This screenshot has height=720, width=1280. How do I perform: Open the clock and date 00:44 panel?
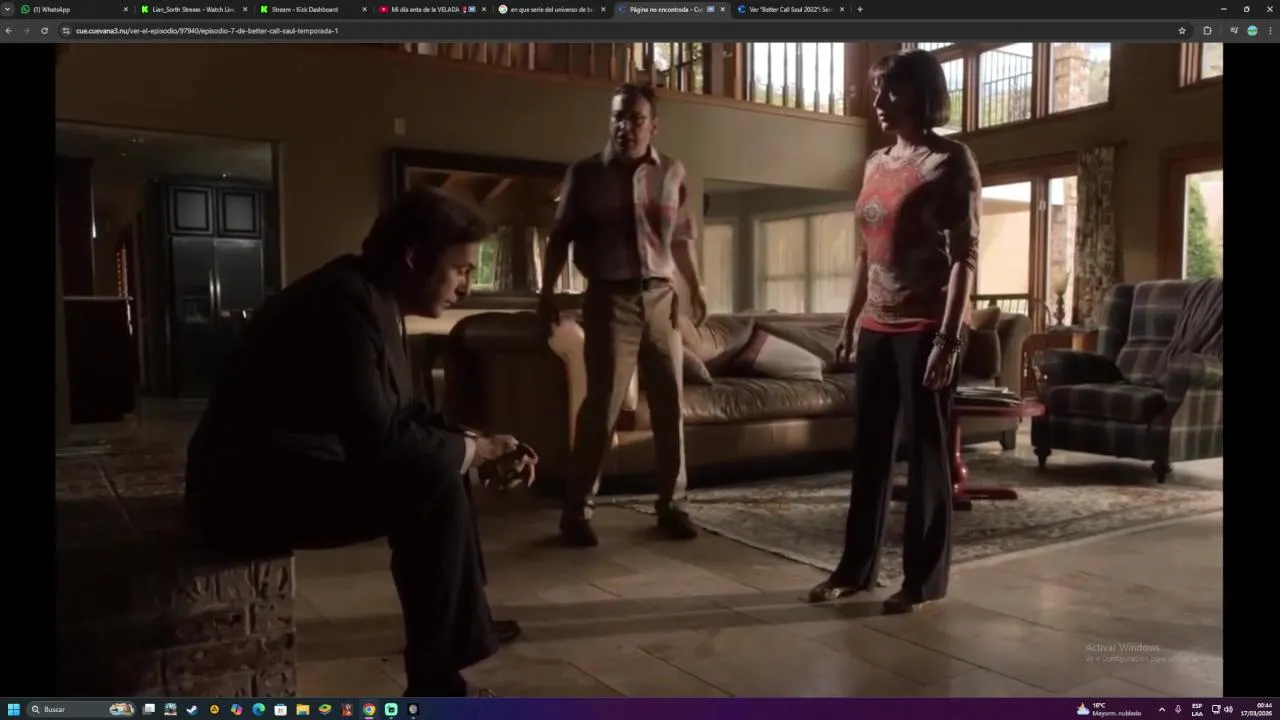[1258, 709]
